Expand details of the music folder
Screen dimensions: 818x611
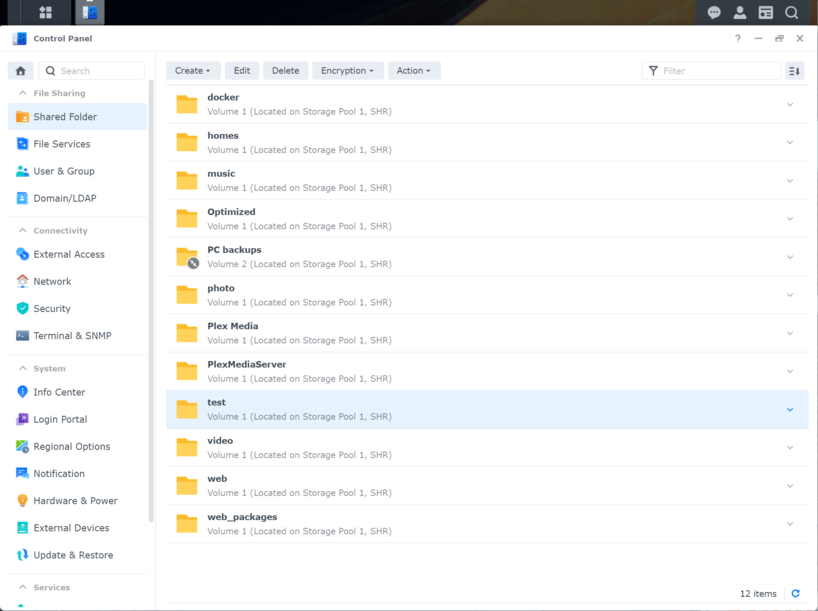790,181
